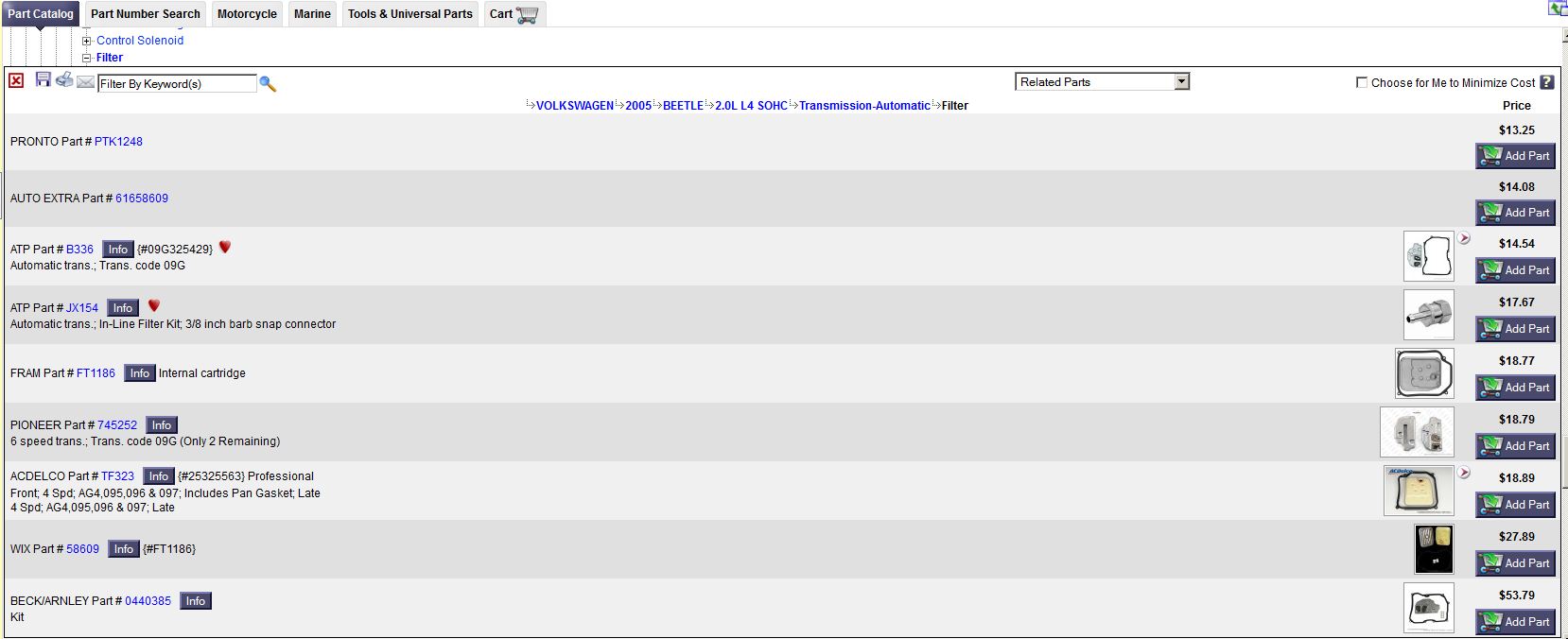Open part number B336 link

tap(79, 250)
